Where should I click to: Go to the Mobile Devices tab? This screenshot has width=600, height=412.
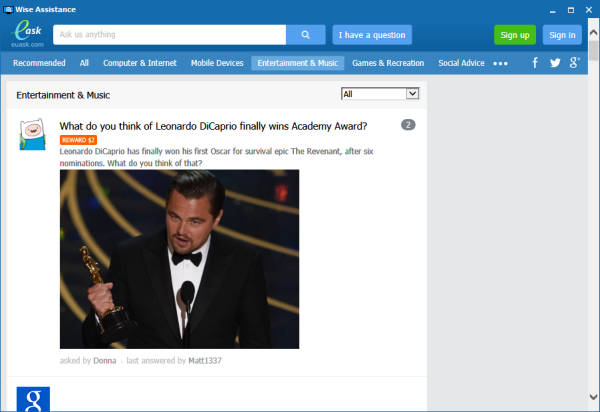coord(217,63)
